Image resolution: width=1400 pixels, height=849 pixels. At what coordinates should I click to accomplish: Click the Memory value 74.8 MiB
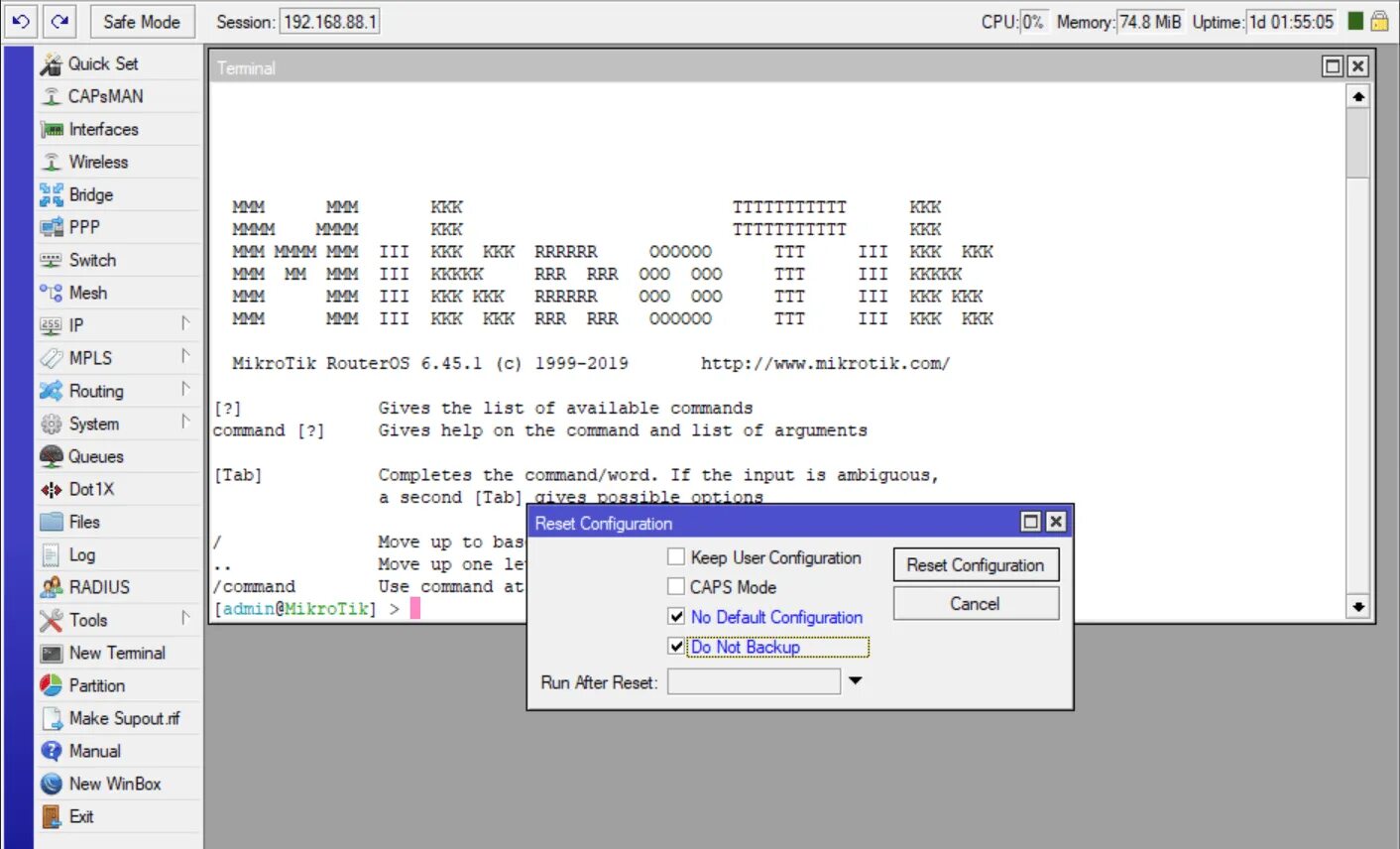click(1150, 22)
